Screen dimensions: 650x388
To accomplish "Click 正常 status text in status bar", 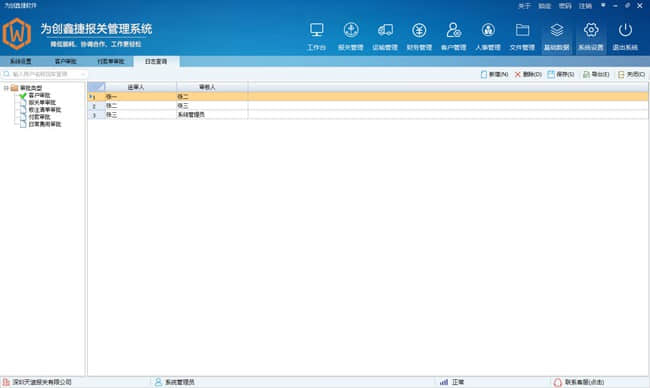I will [458, 382].
